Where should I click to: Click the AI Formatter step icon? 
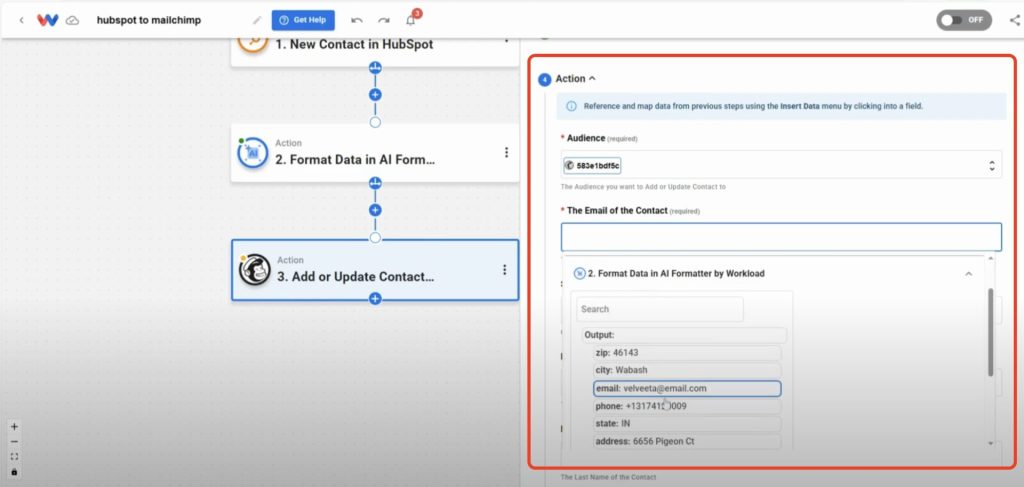coord(253,153)
